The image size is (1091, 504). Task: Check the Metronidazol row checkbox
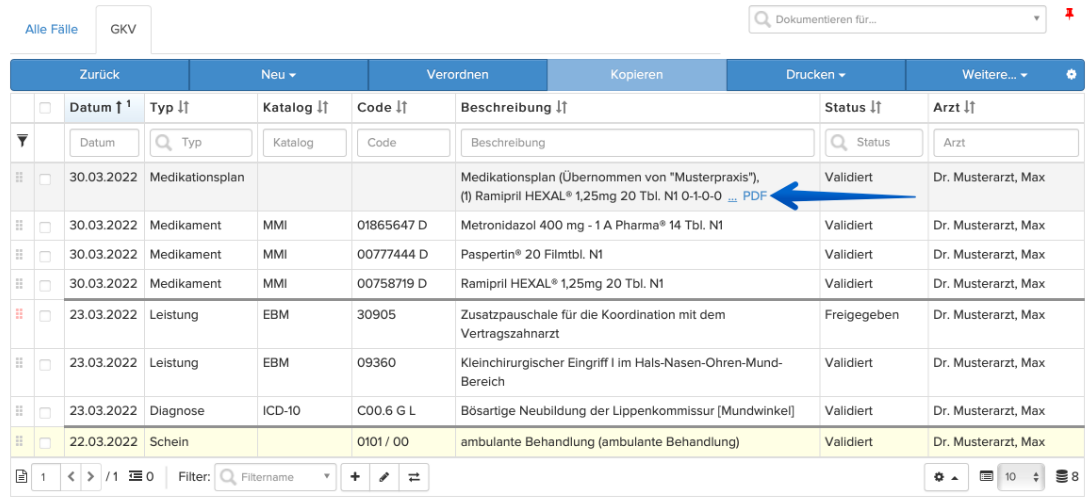(45, 227)
